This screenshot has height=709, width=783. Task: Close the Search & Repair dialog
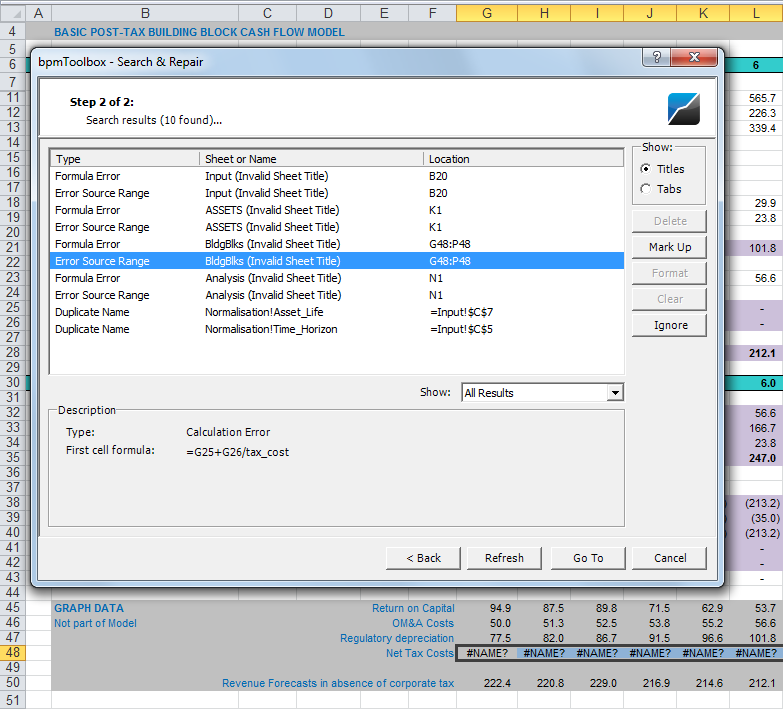coord(694,57)
